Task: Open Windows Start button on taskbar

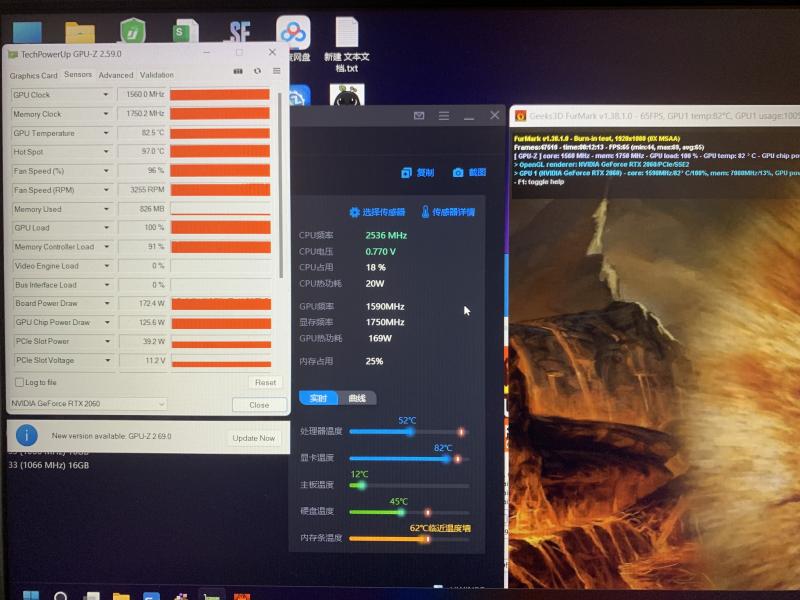Action: click(31, 595)
